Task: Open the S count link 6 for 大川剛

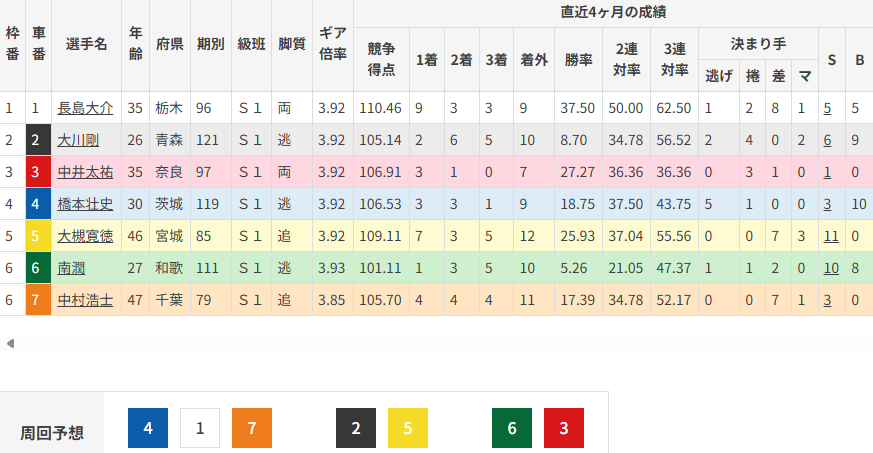Action: (828, 140)
